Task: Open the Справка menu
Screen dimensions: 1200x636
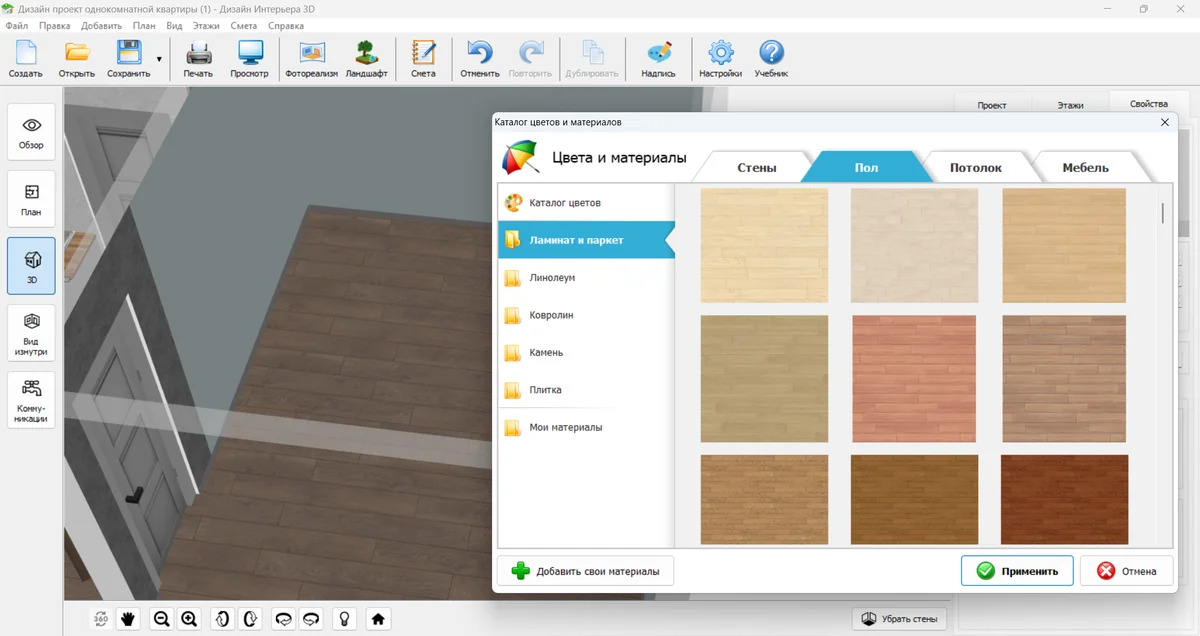Action: click(x=286, y=26)
